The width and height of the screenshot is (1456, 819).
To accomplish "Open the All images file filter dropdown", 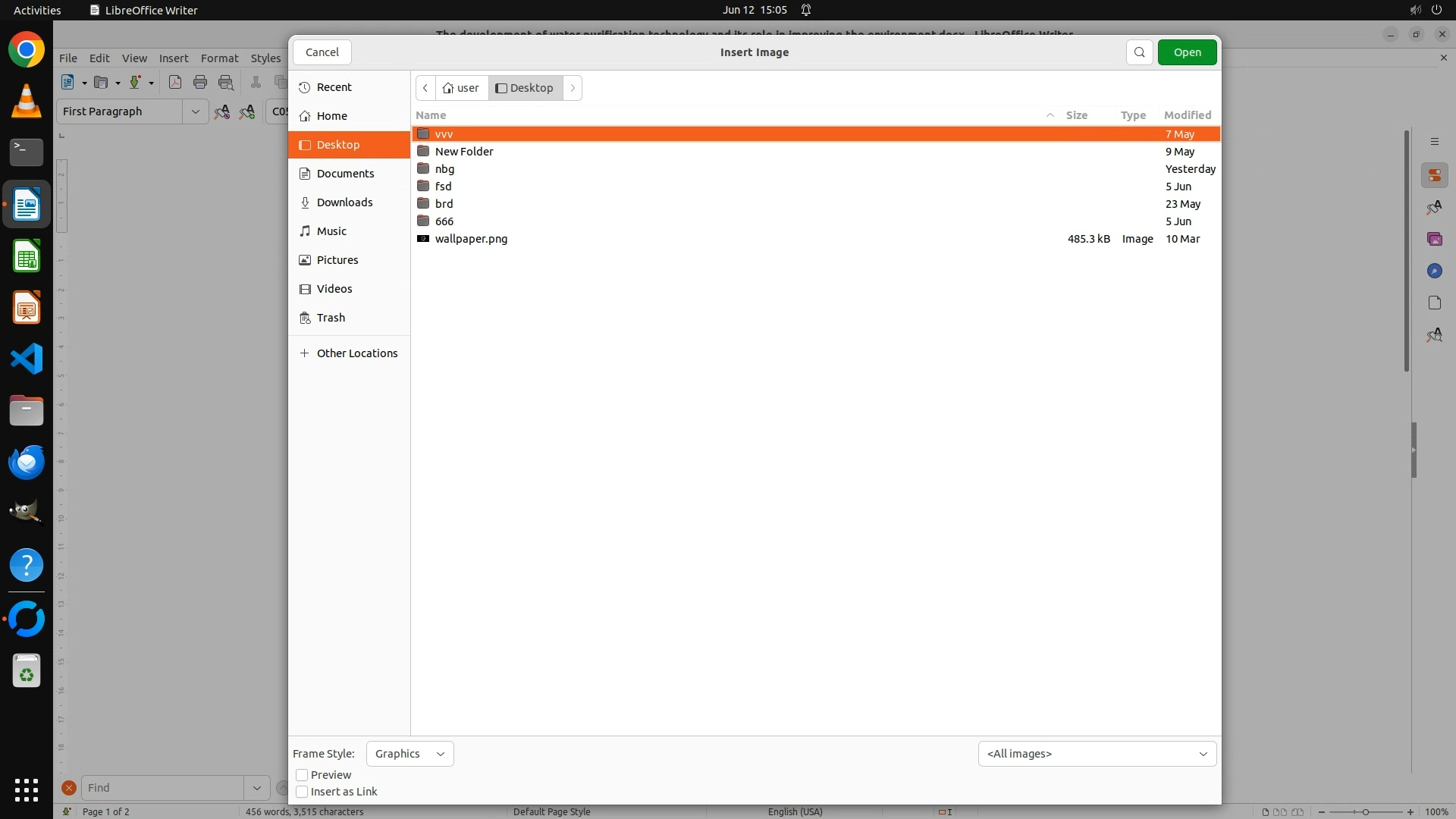I will pos(1097,754).
